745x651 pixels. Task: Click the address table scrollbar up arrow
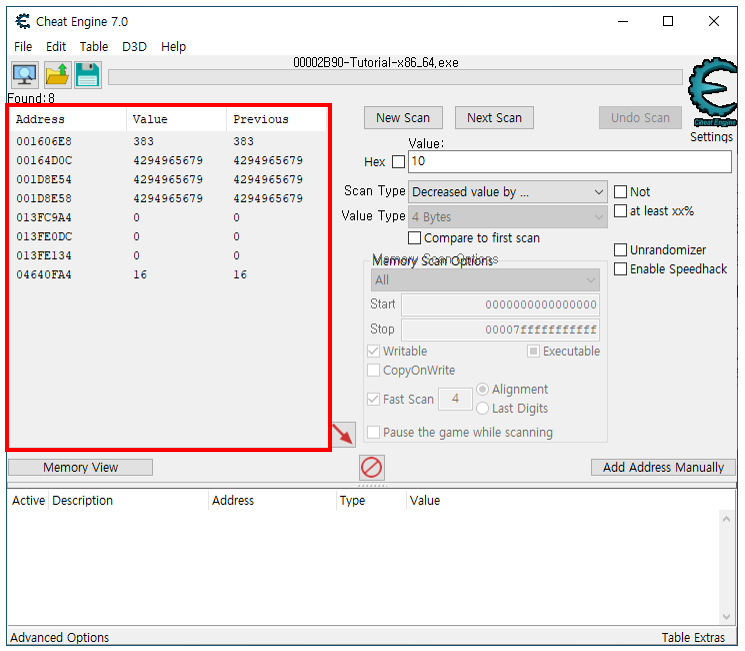point(726,519)
